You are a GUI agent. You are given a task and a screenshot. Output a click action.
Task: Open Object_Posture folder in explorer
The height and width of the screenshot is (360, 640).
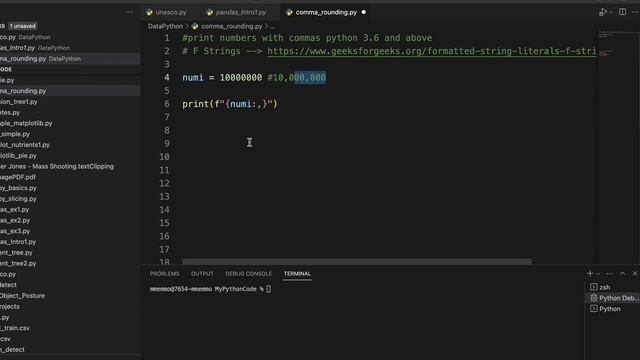pos(22,296)
